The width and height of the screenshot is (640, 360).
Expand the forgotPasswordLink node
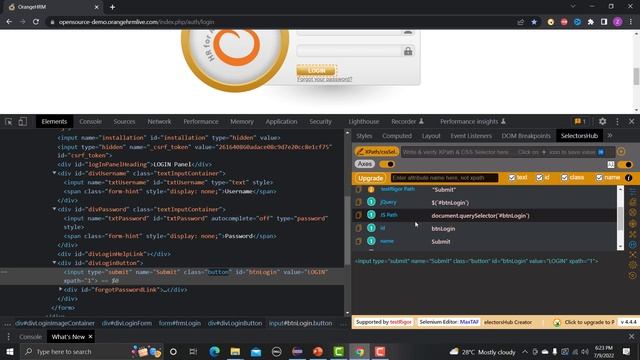click(60, 289)
